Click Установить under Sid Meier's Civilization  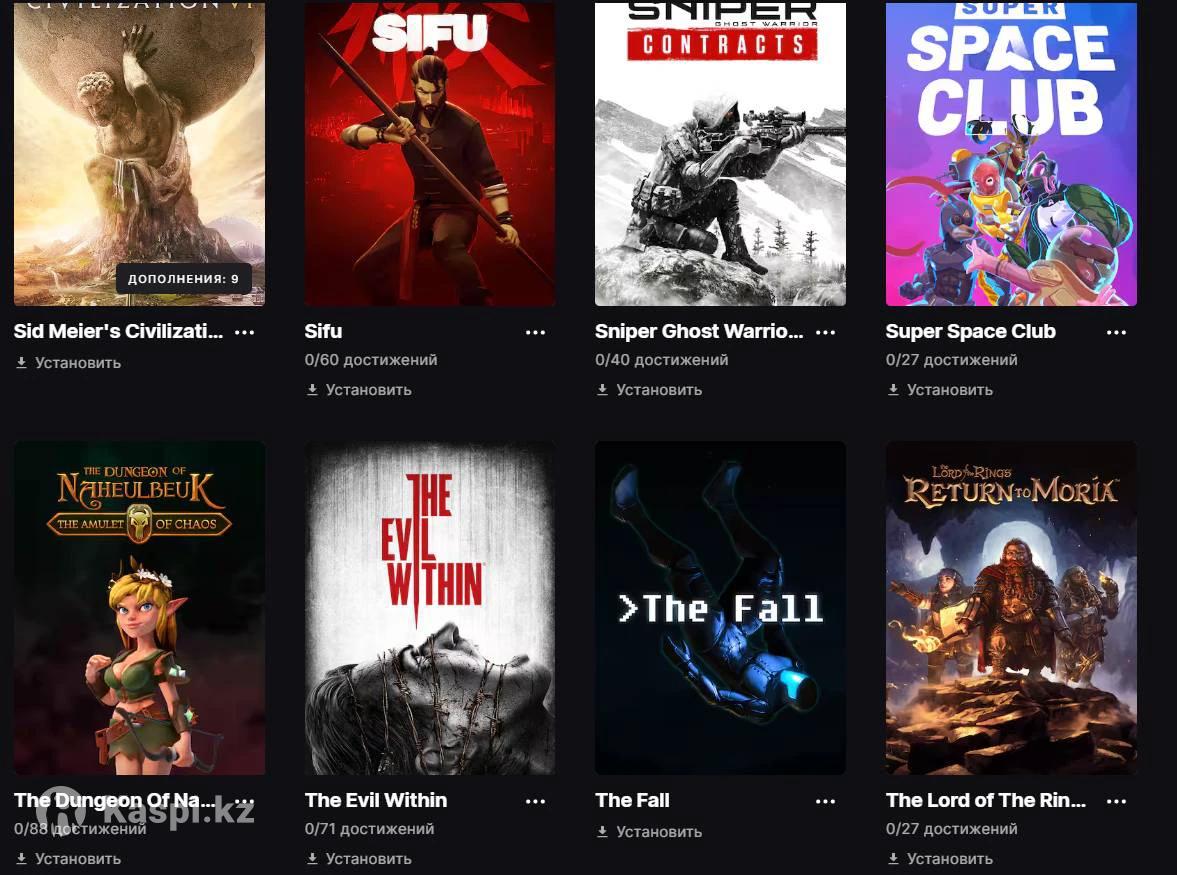pyautogui.click(x=68, y=363)
